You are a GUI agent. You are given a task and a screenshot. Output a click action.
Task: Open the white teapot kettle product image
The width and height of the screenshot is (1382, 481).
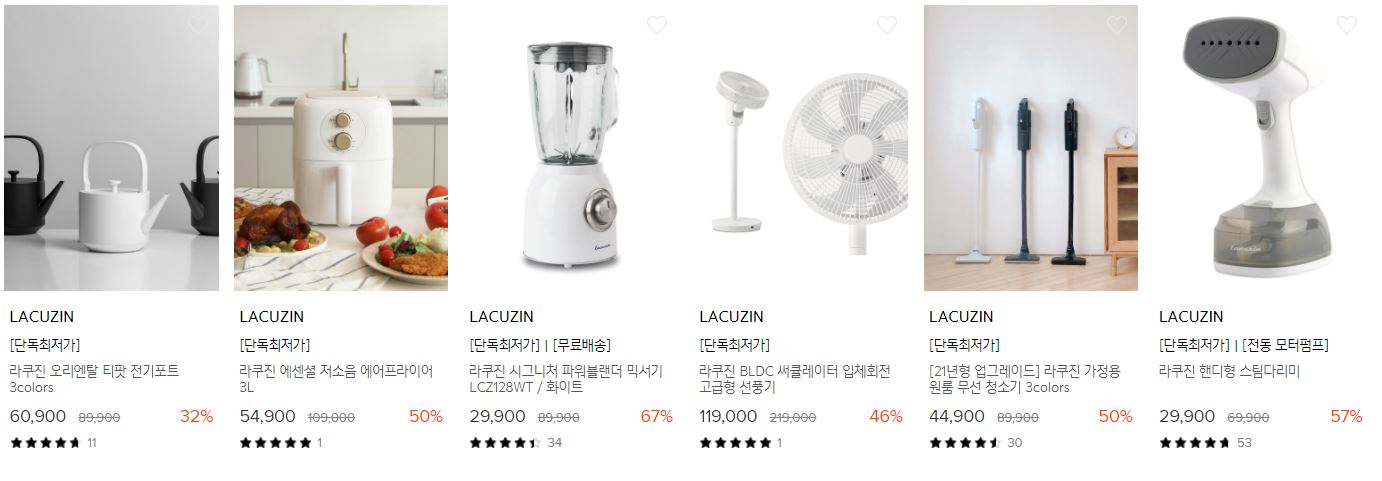point(111,148)
